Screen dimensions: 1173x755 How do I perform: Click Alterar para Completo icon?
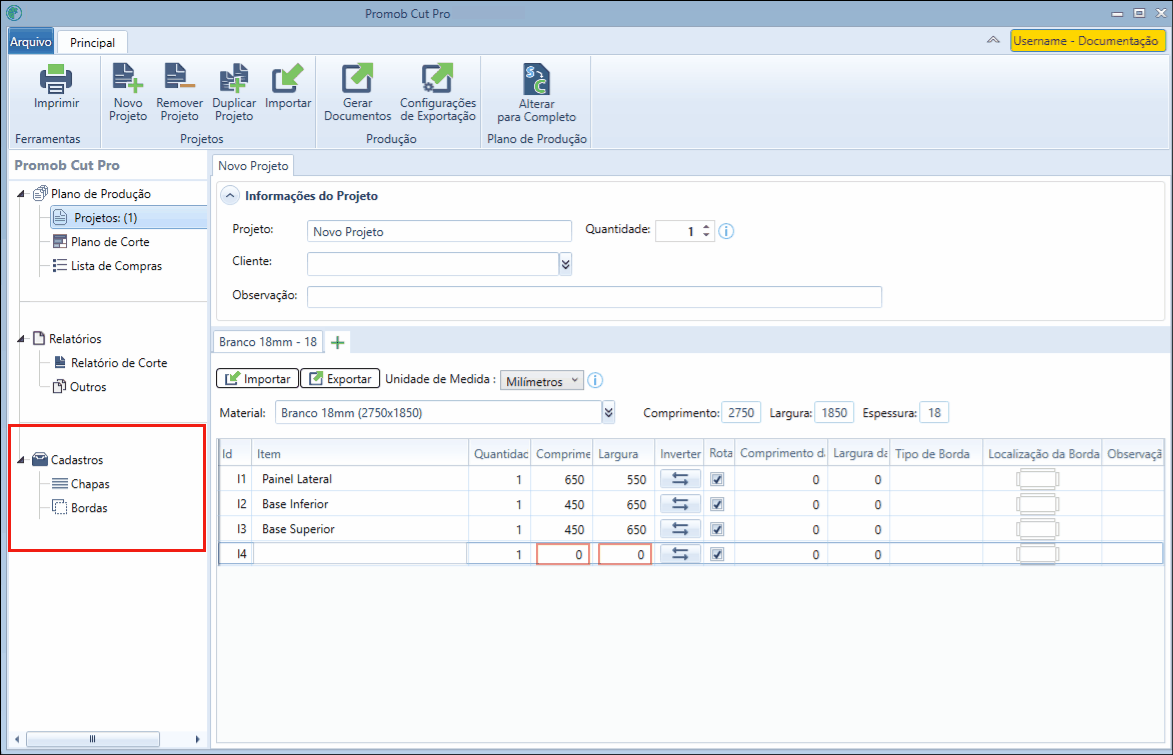tap(536, 79)
